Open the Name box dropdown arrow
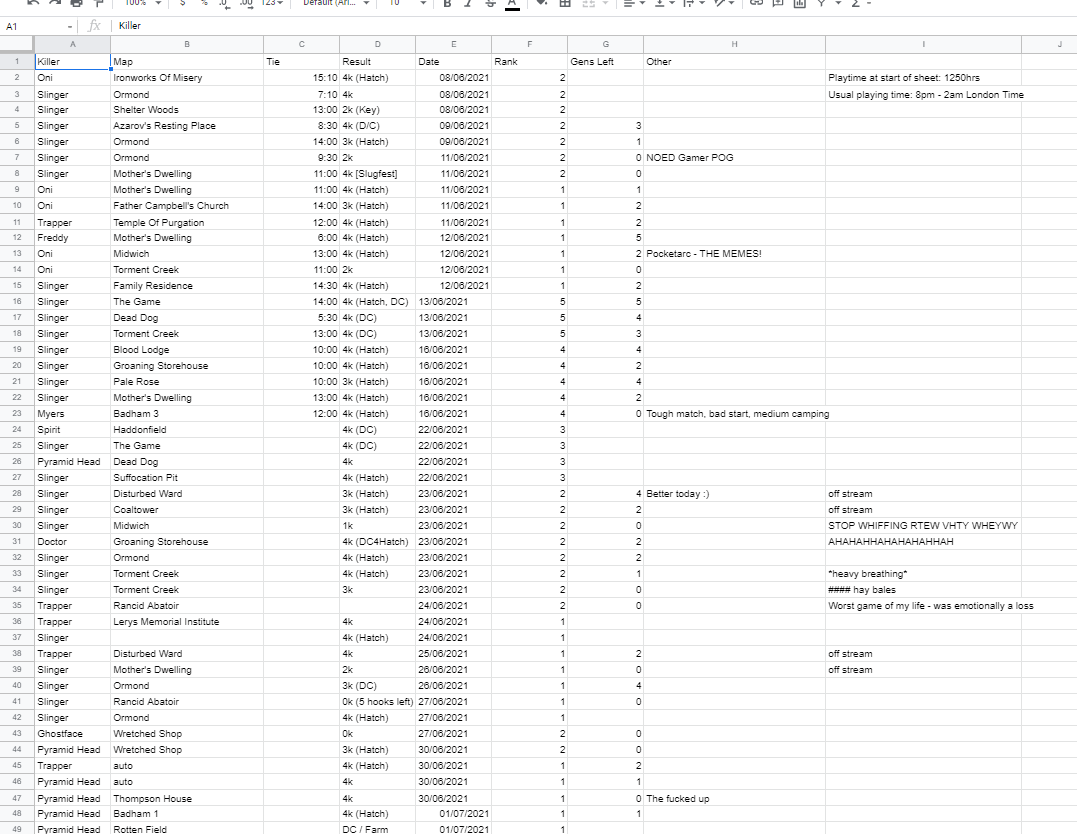The height and width of the screenshot is (834, 1077). 70,26
